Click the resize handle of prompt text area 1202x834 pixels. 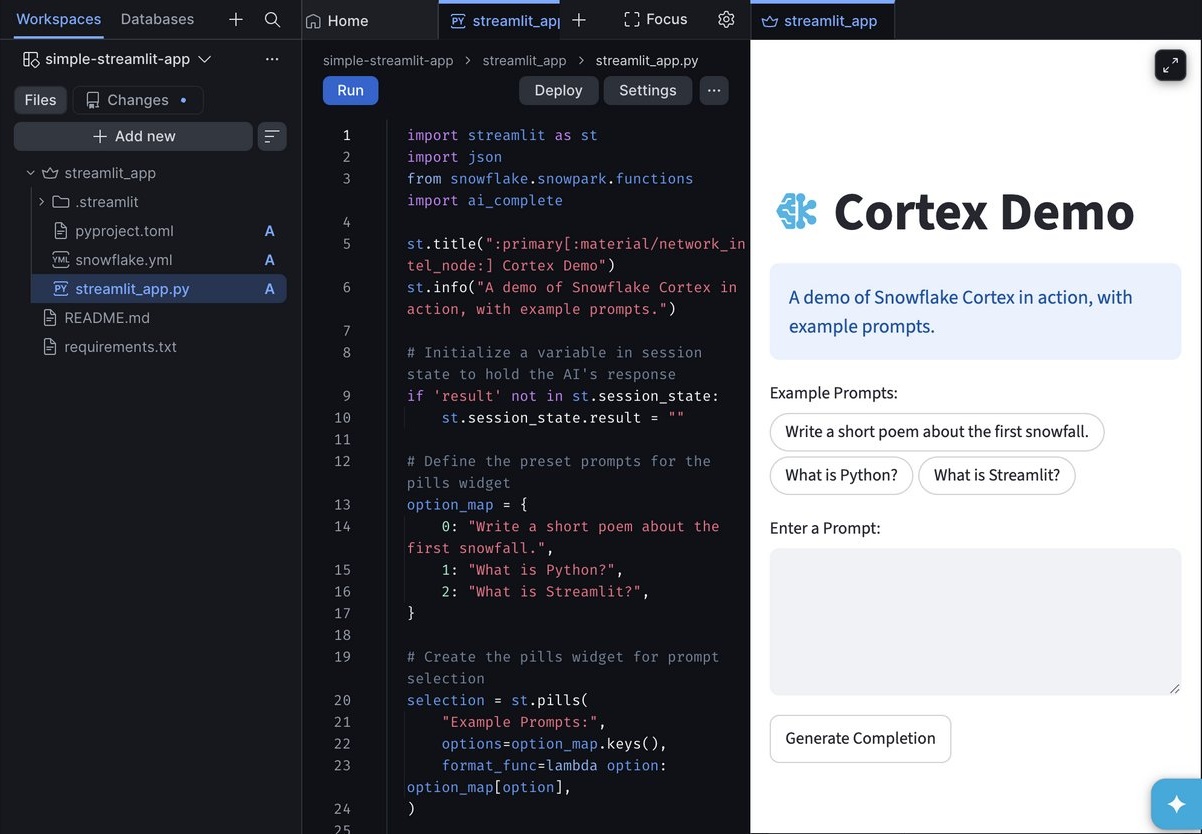1174,688
